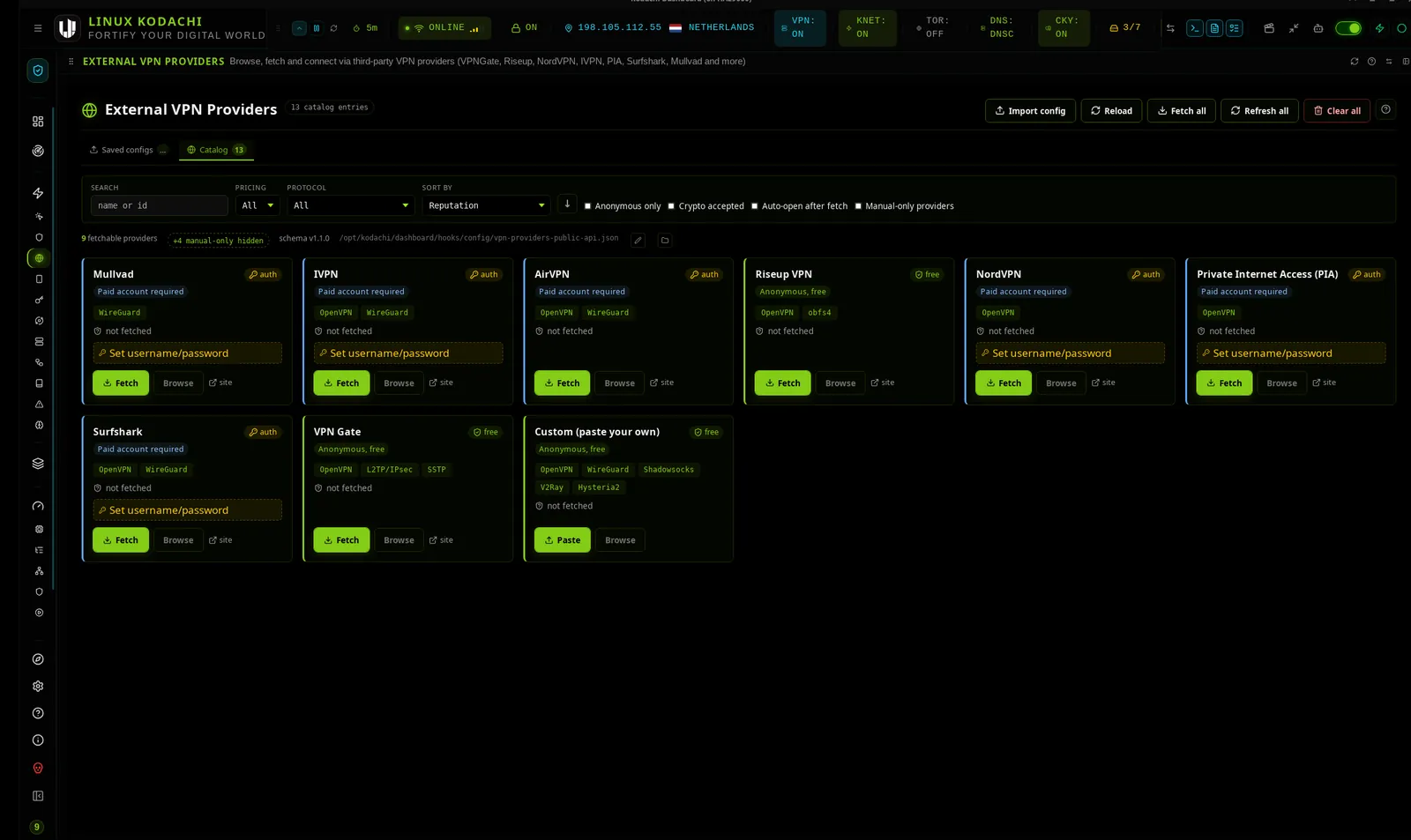
Task: Click the red skull sidebar icon
Action: tap(38, 769)
